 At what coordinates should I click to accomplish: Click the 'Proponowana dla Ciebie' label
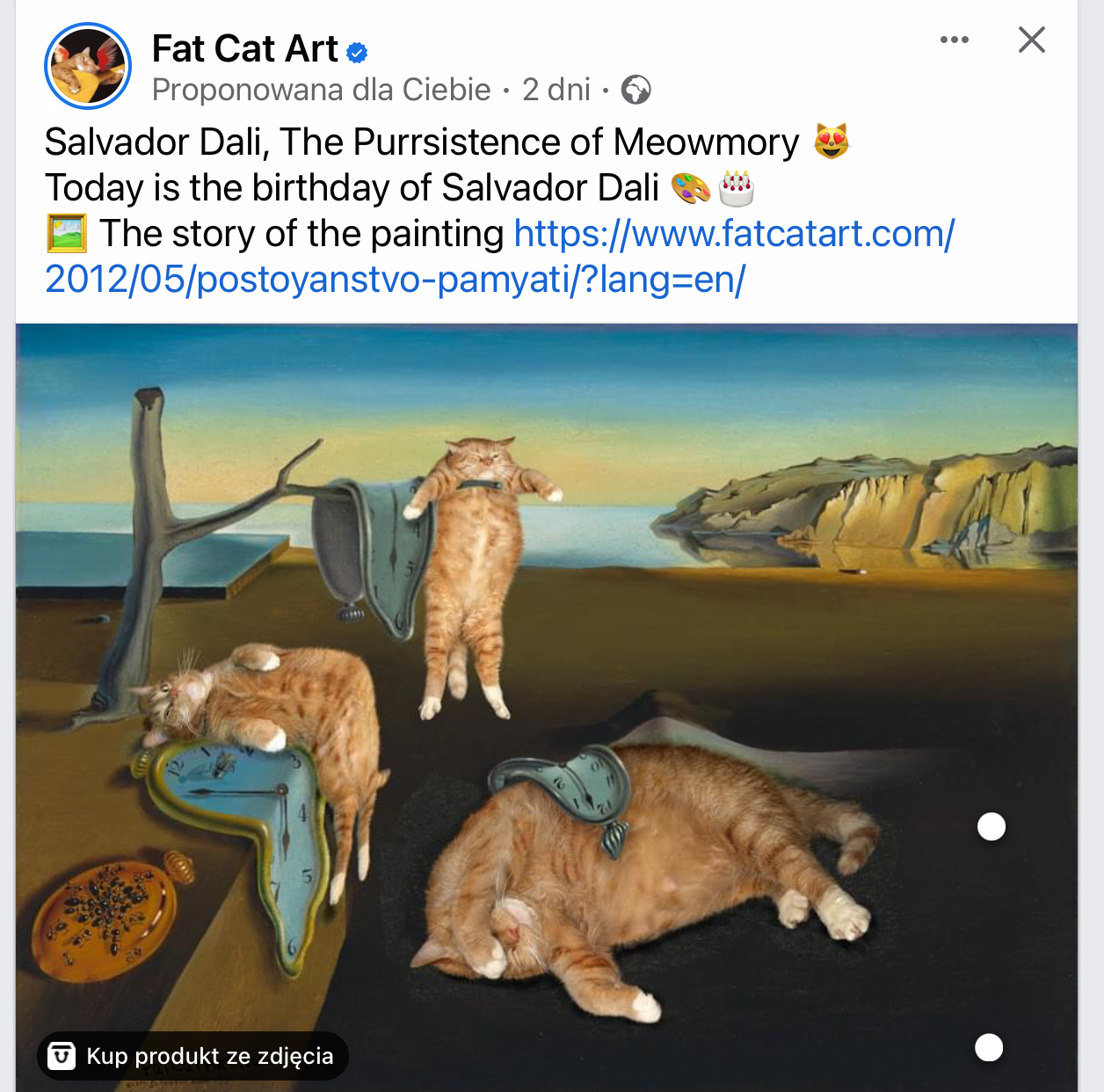pos(321,90)
